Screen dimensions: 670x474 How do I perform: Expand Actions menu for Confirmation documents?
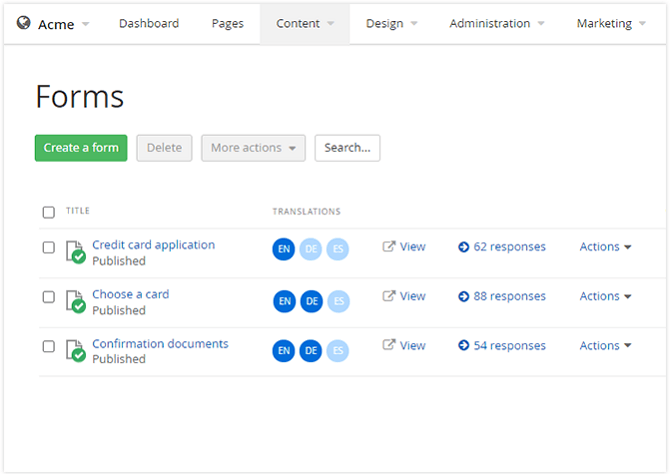pos(605,346)
